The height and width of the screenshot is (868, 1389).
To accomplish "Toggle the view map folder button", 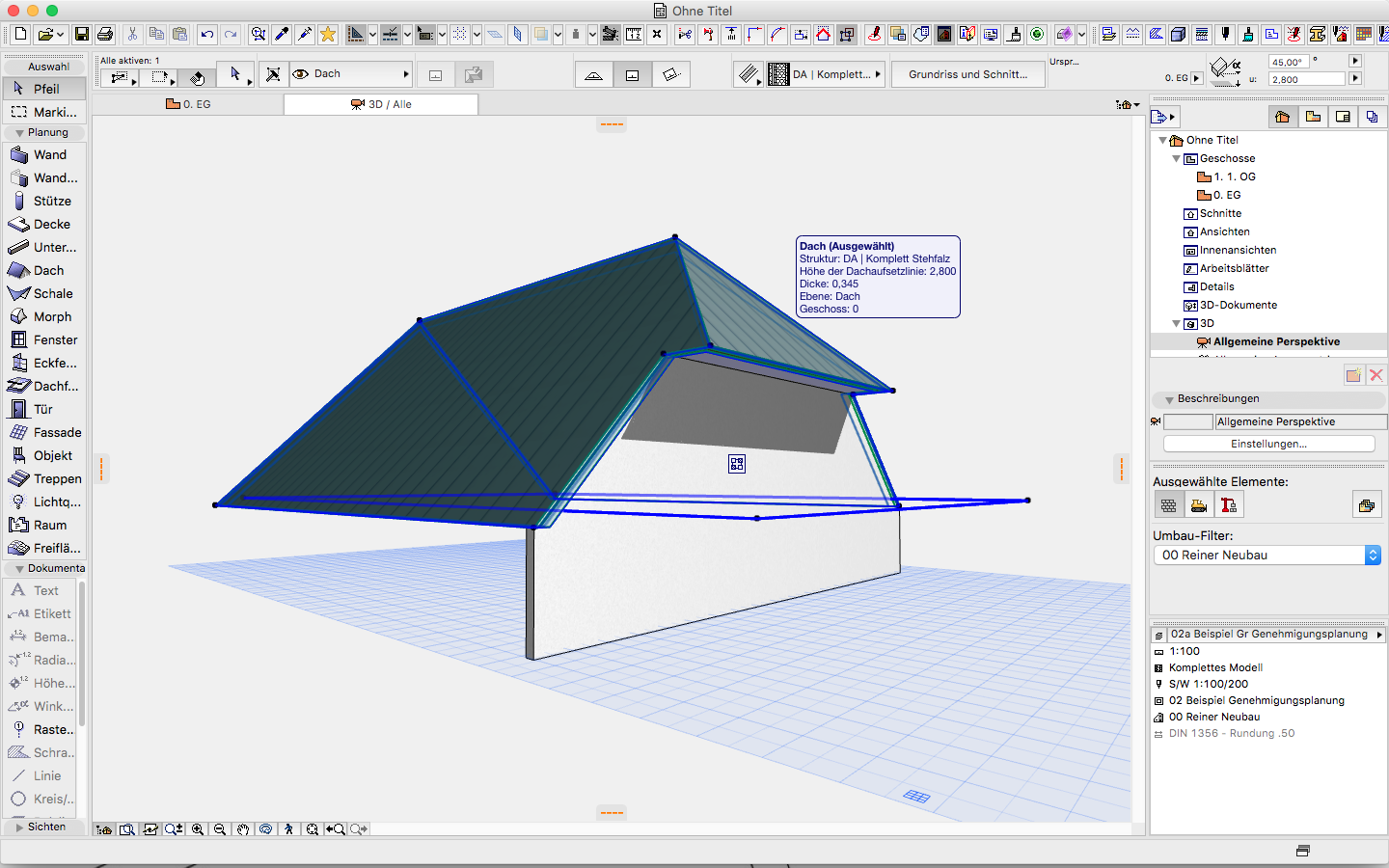I will point(1313,117).
